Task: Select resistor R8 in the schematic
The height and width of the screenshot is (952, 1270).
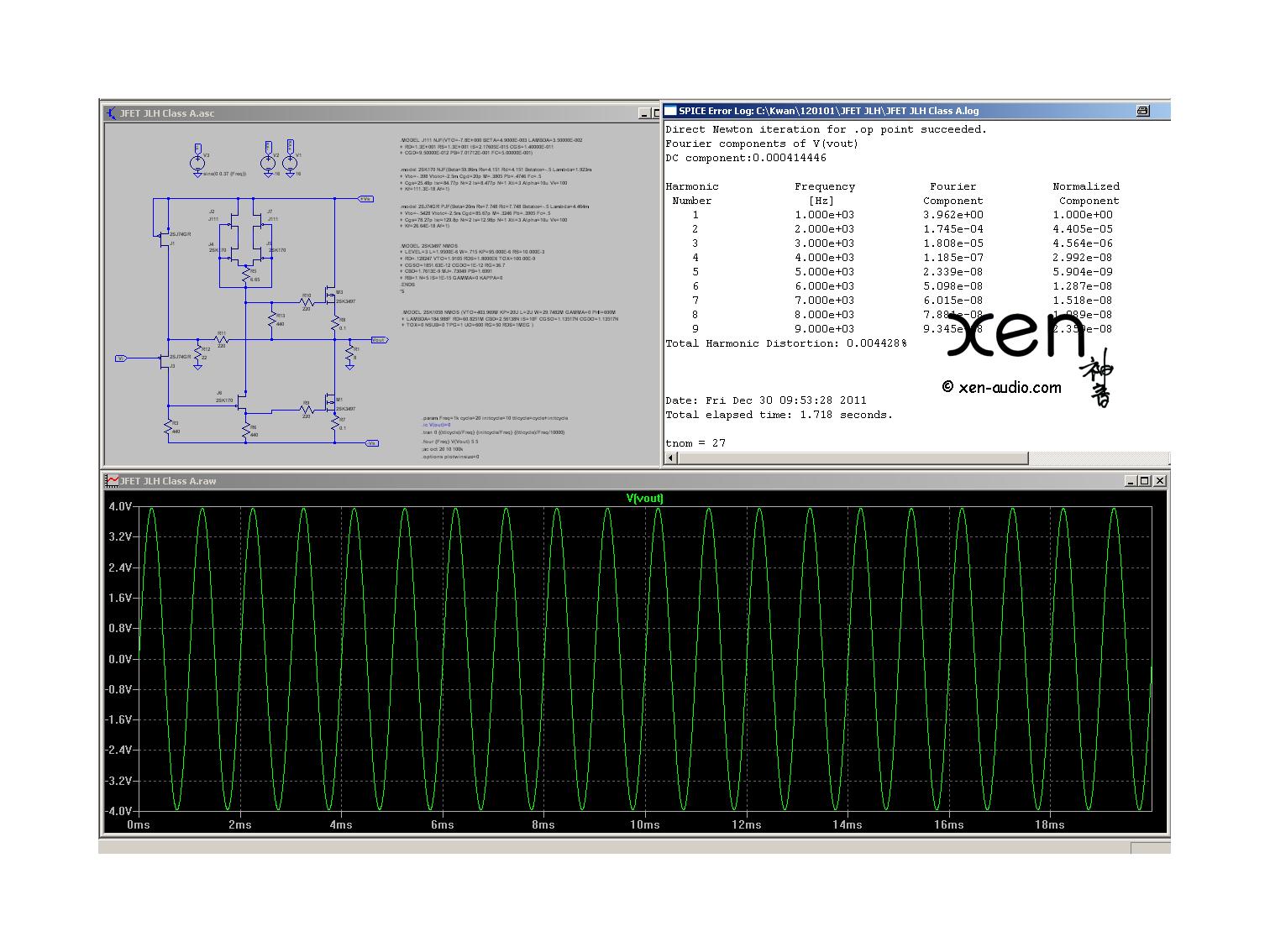Action: [x=336, y=323]
